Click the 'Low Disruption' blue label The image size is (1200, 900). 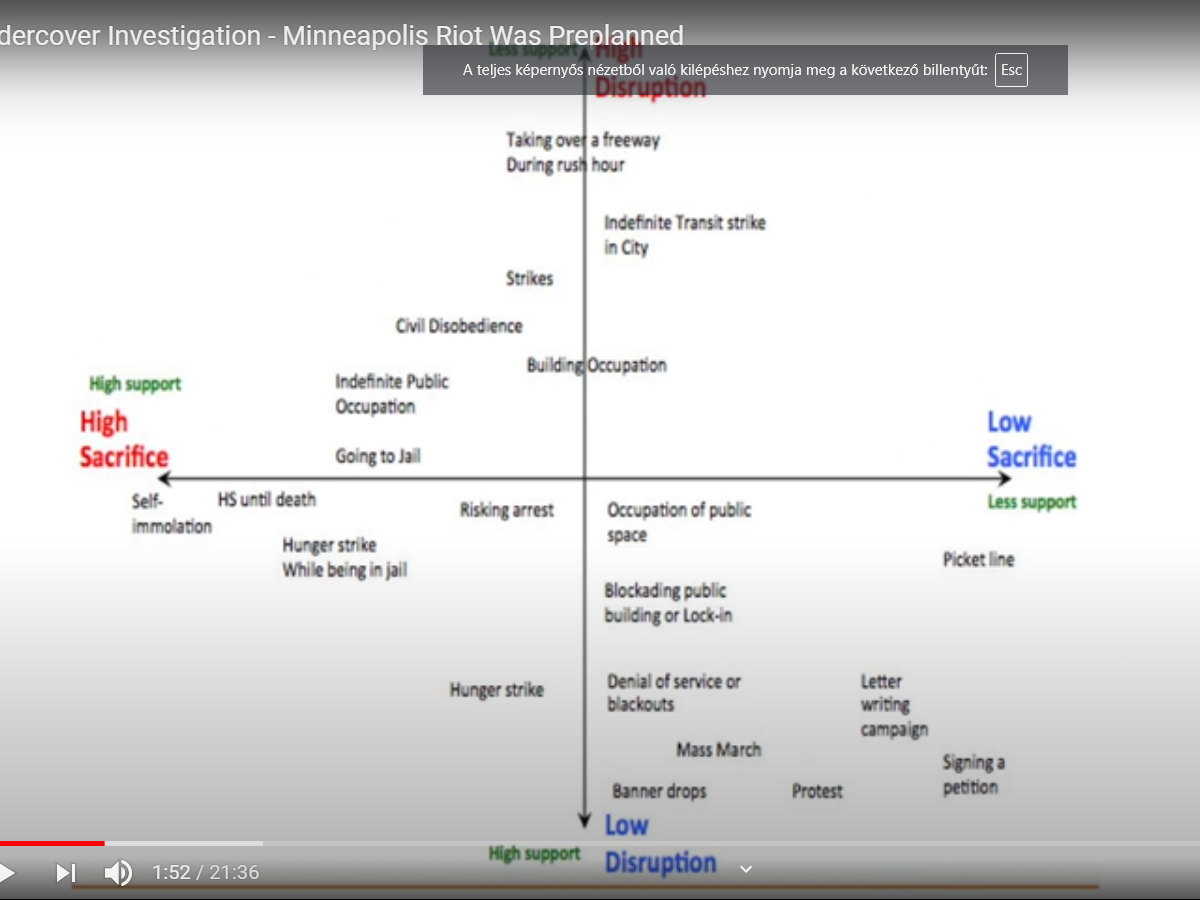pos(660,844)
